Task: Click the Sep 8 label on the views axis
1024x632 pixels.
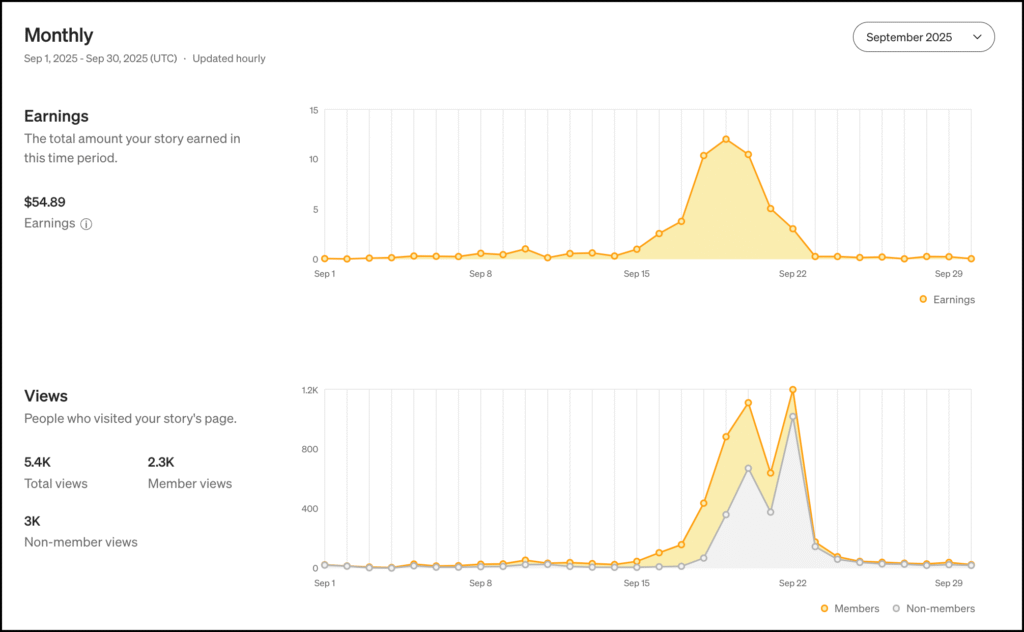Action: pos(480,582)
